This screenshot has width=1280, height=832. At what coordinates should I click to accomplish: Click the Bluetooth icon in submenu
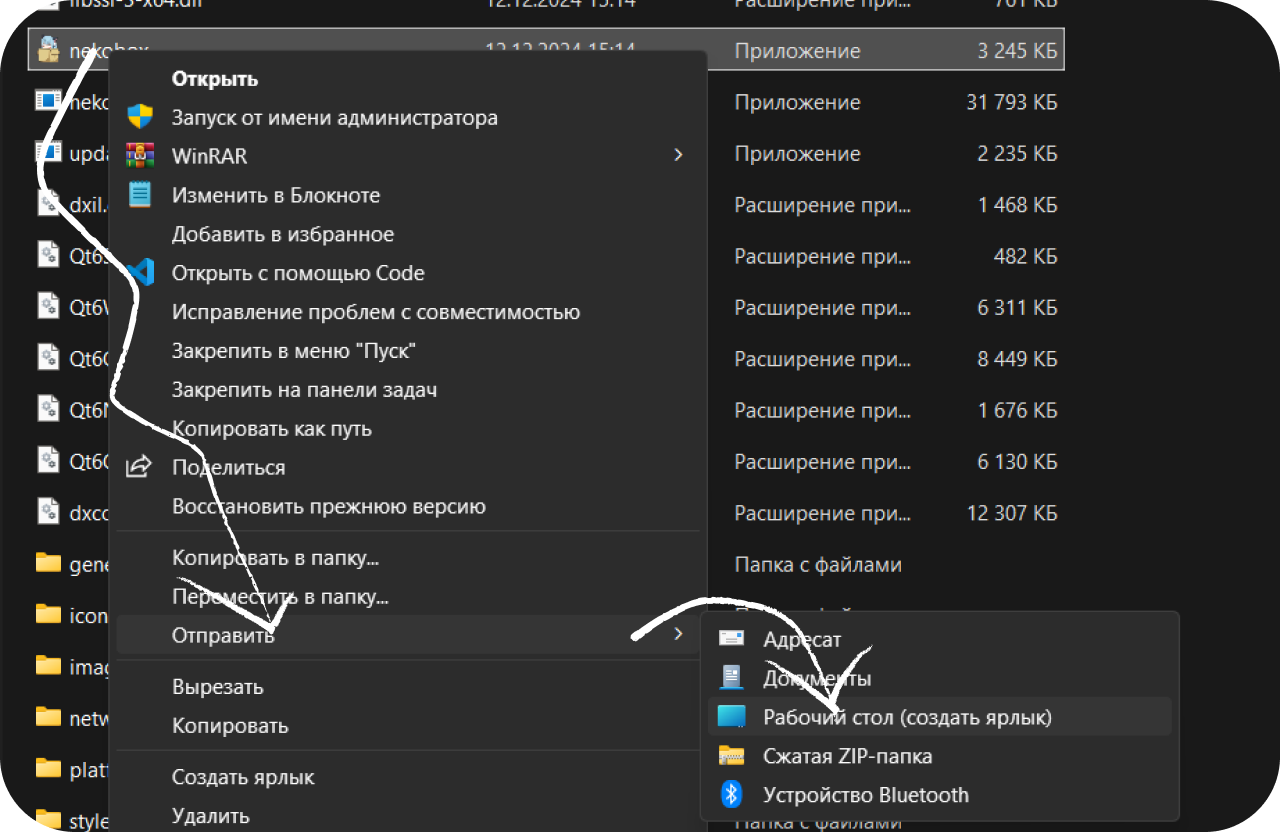coord(732,795)
